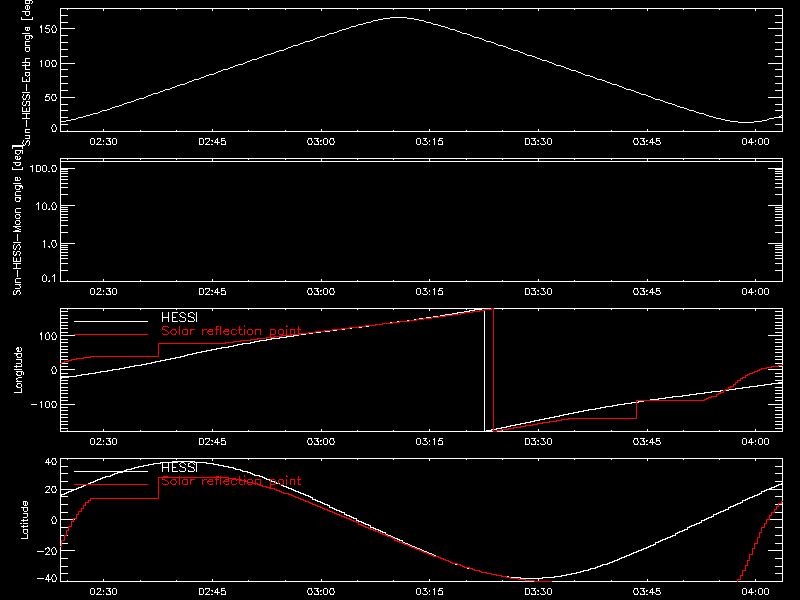Click the 1.0 tick label on Moon angle axis

pos(49,244)
